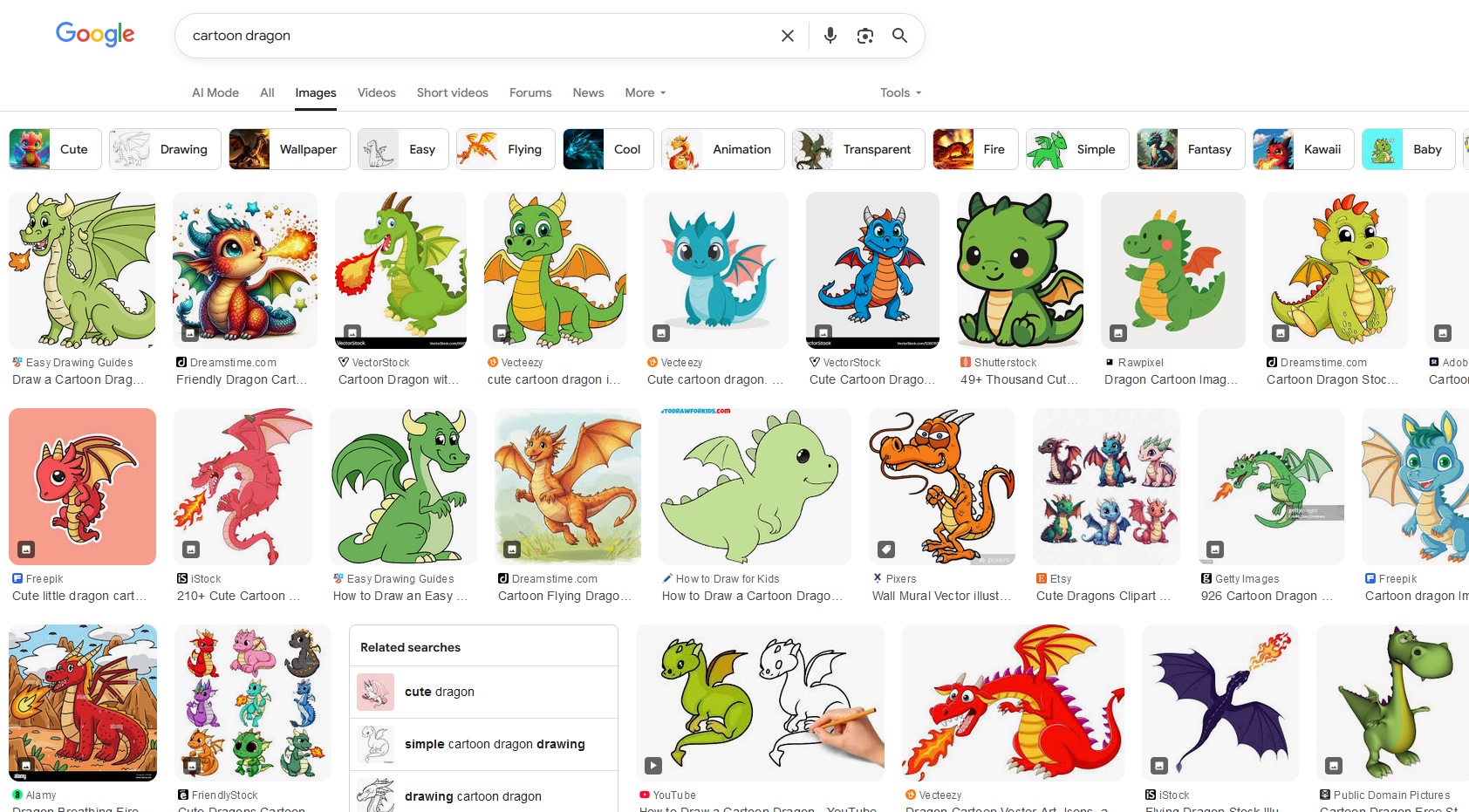Click the magnifying glass search button
Viewport: 1469px width, 812px height.
(x=899, y=36)
